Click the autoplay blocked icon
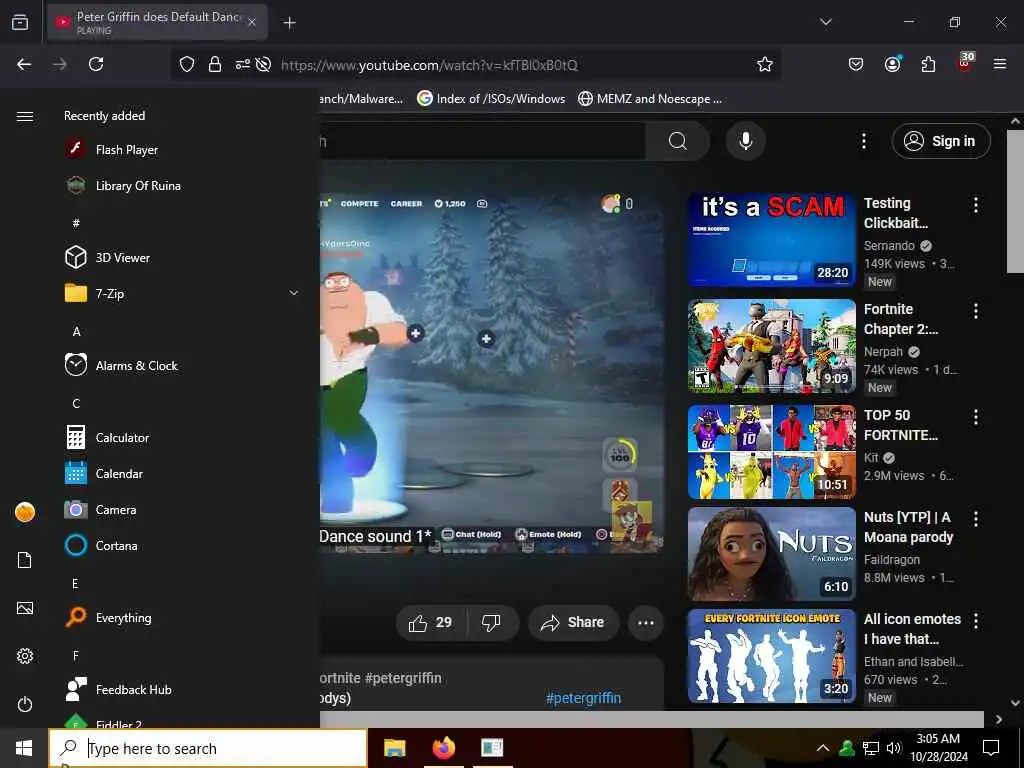 pos(263,64)
